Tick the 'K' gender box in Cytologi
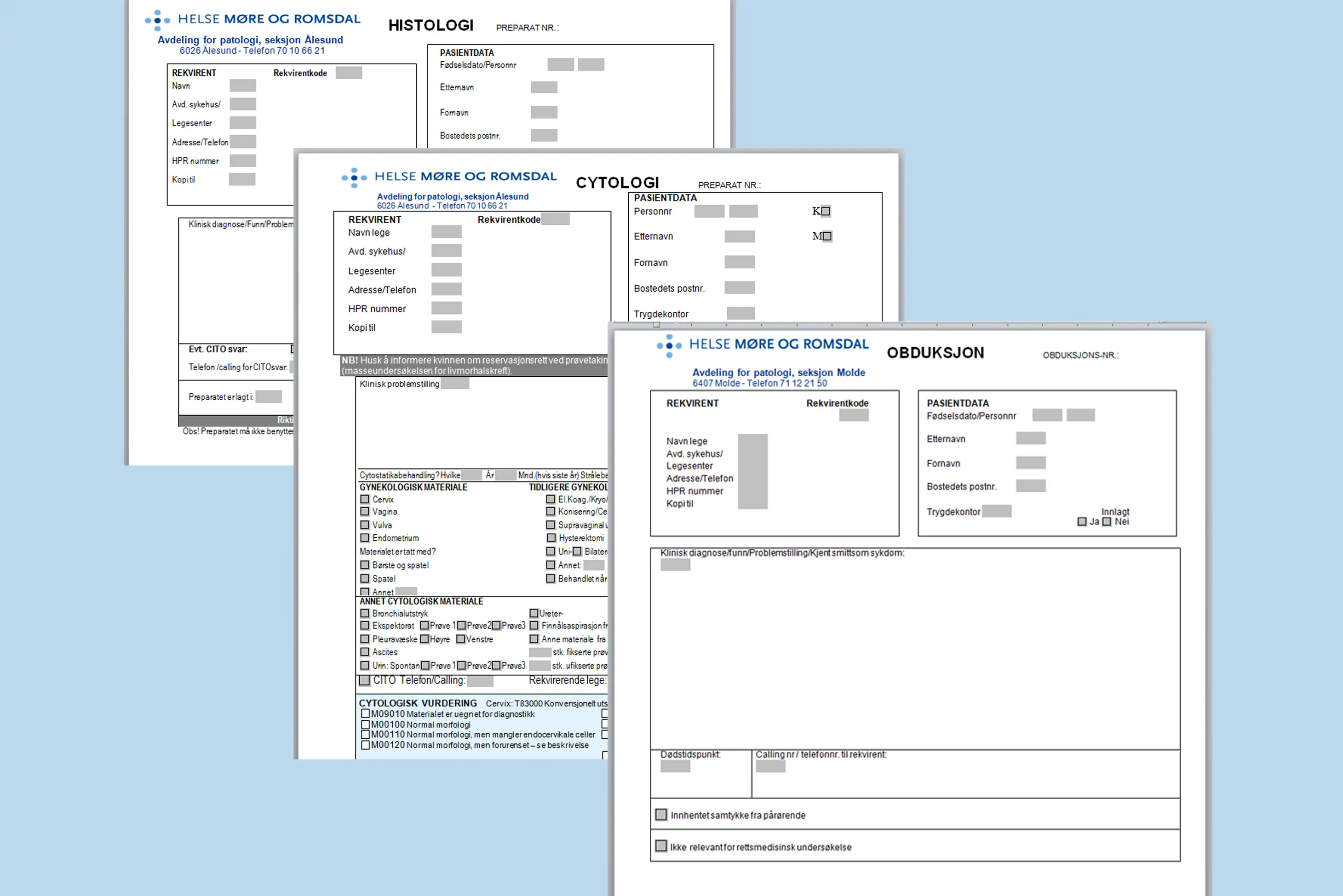 [x=826, y=212]
